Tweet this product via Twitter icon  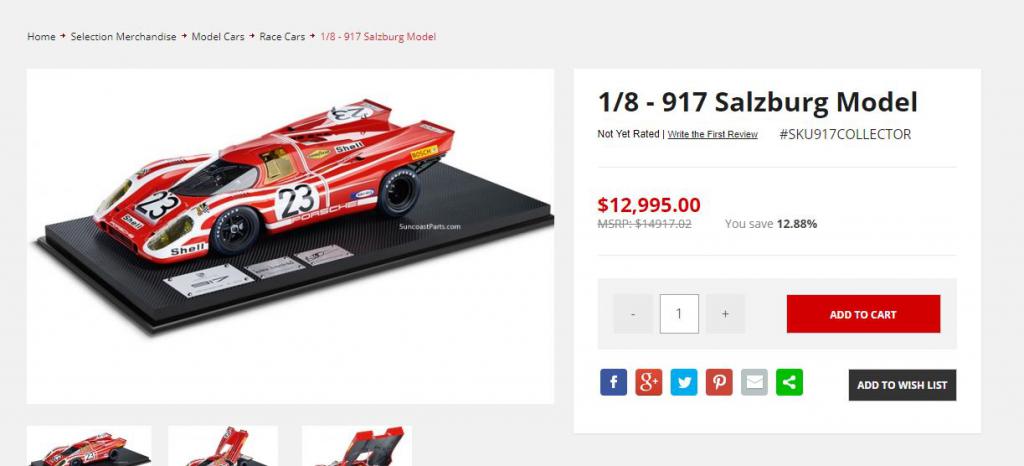point(684,382)
